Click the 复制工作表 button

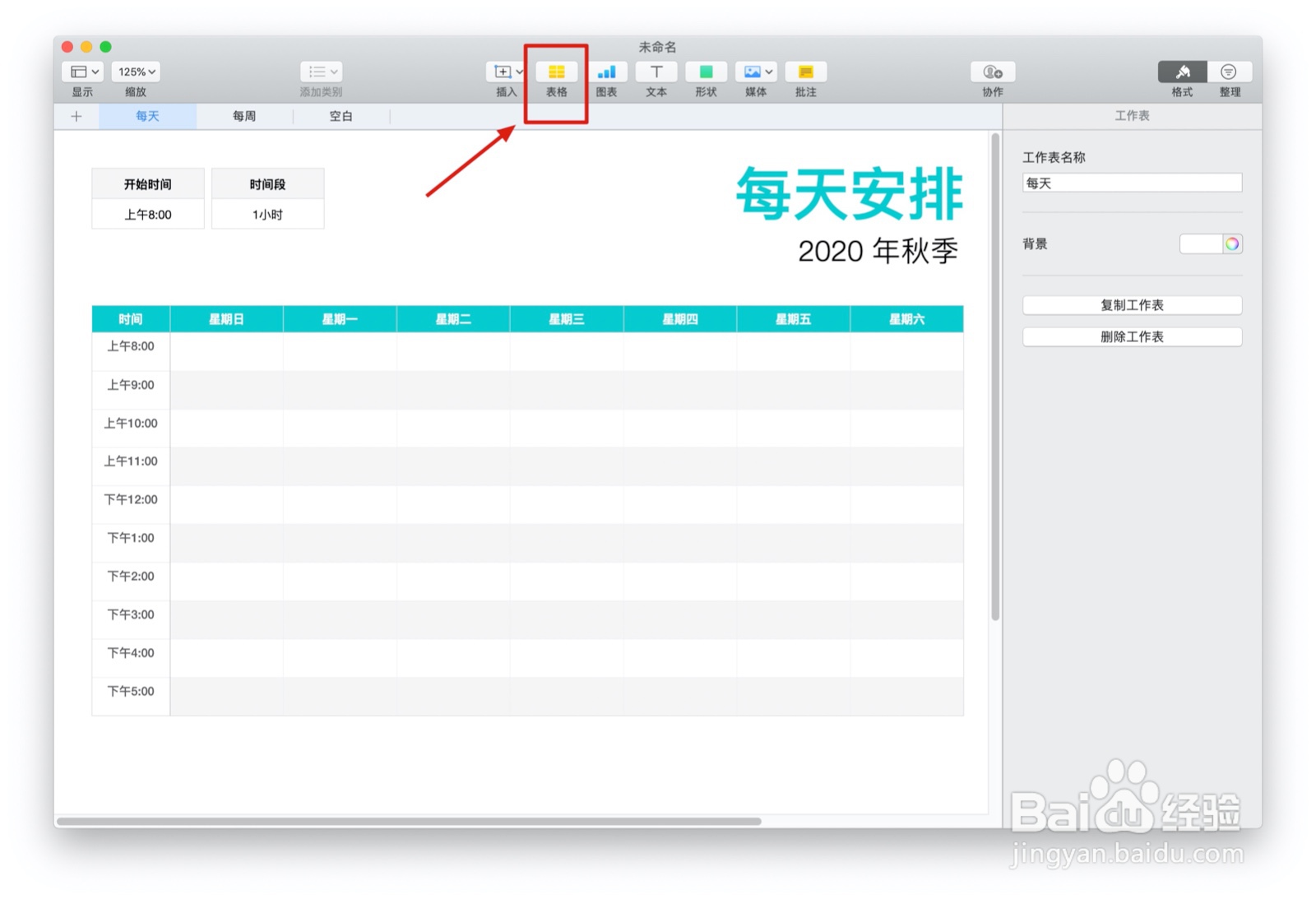pos(1132,305)
